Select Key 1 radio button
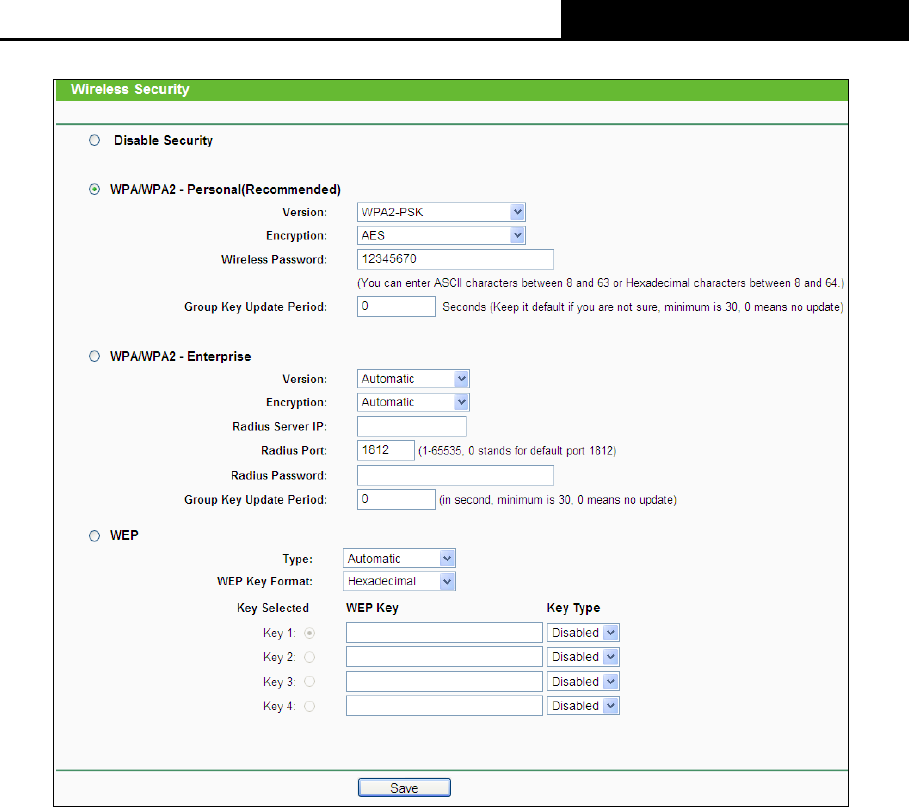The width and height of the screenshot is (909, 807). [310, 633]
